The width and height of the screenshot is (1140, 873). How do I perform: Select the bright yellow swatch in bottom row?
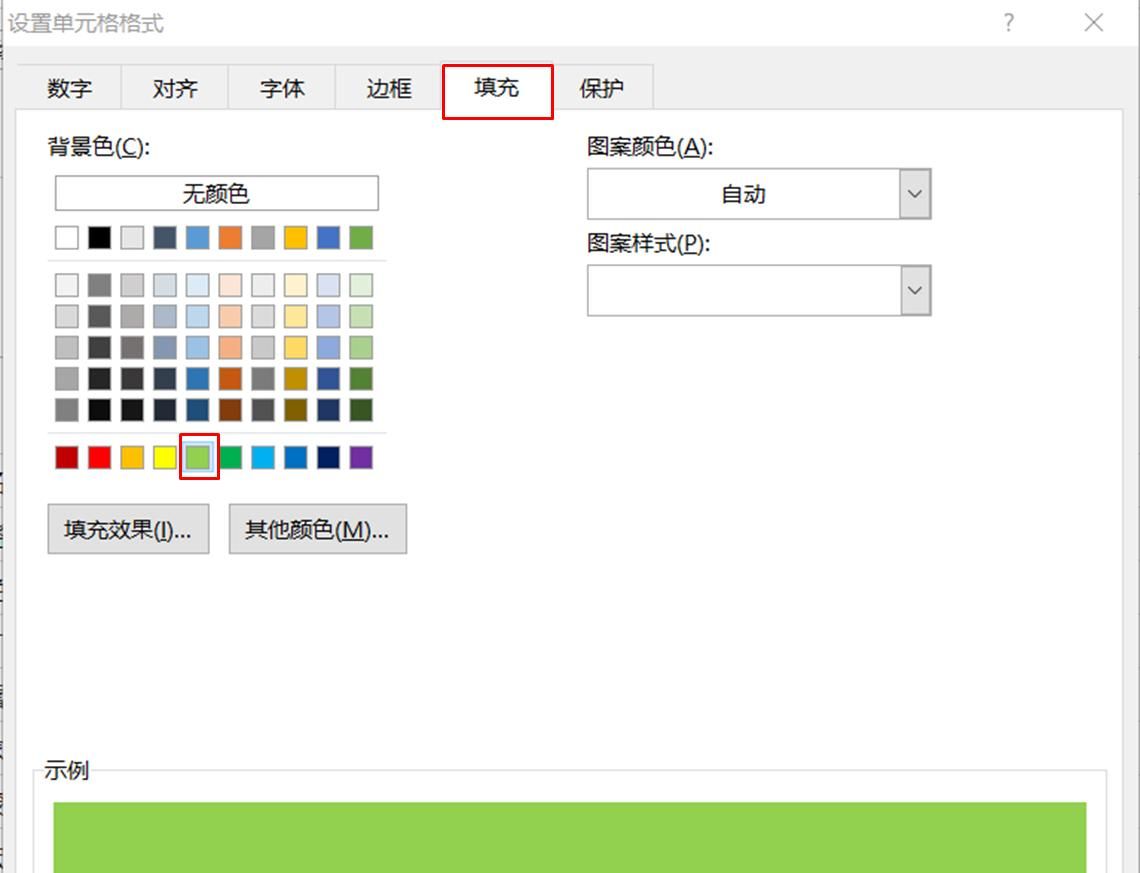pos(164,457)
